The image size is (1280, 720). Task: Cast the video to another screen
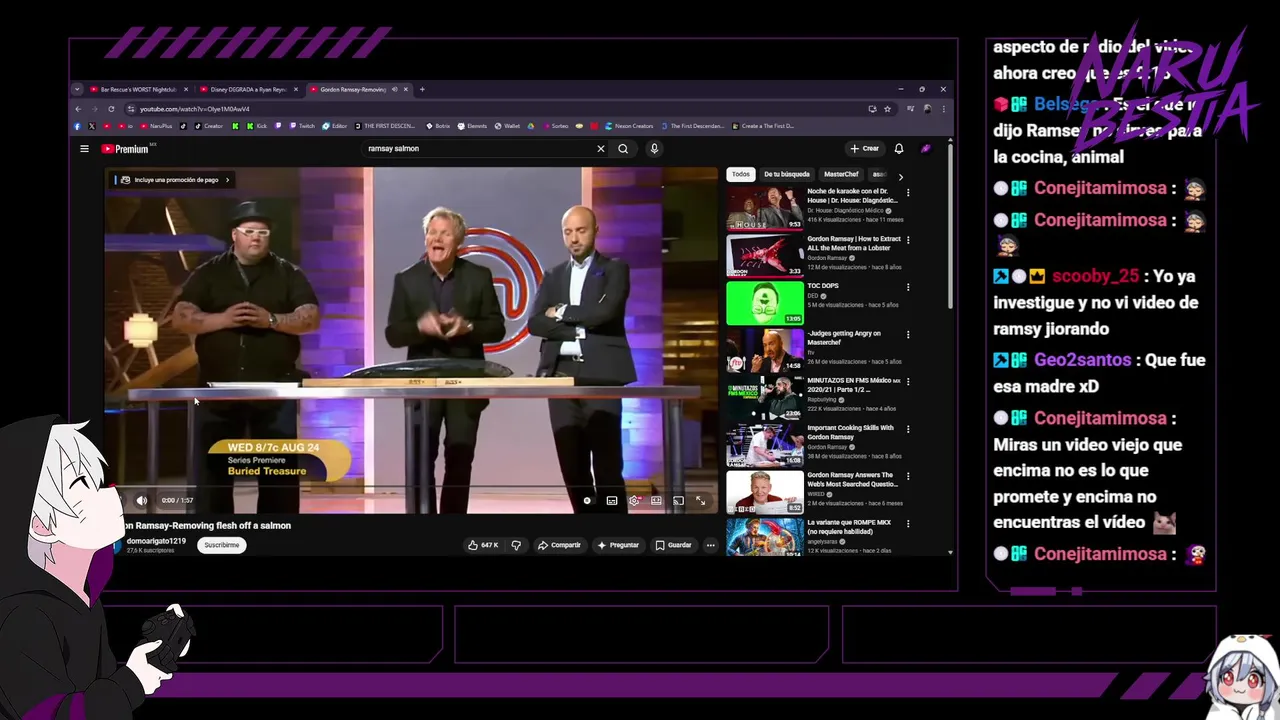678,500
